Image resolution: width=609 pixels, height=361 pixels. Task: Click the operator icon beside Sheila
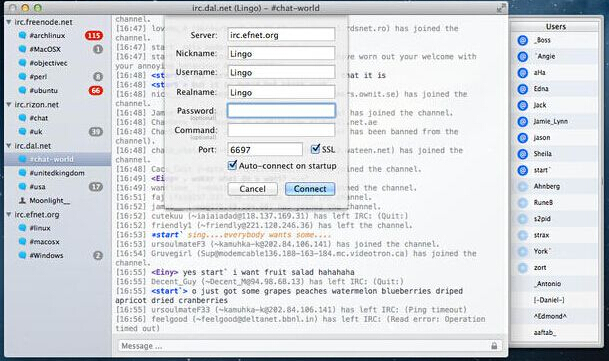[x=523, y=154]
